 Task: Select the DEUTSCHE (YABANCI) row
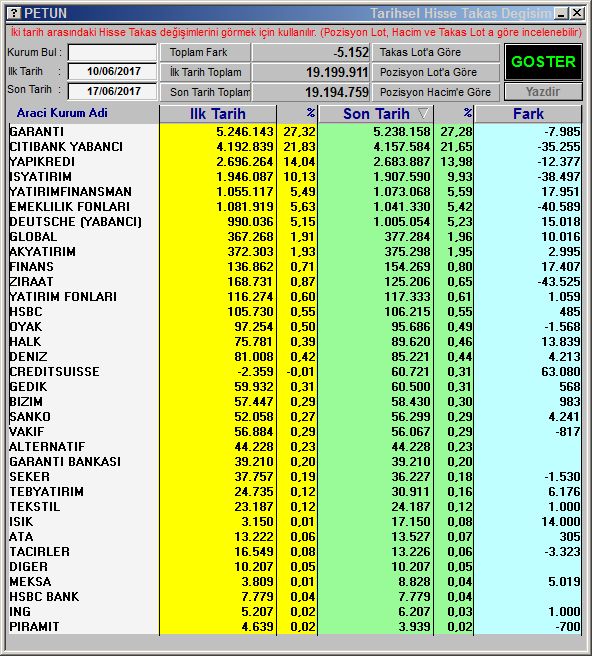point(295,222)
